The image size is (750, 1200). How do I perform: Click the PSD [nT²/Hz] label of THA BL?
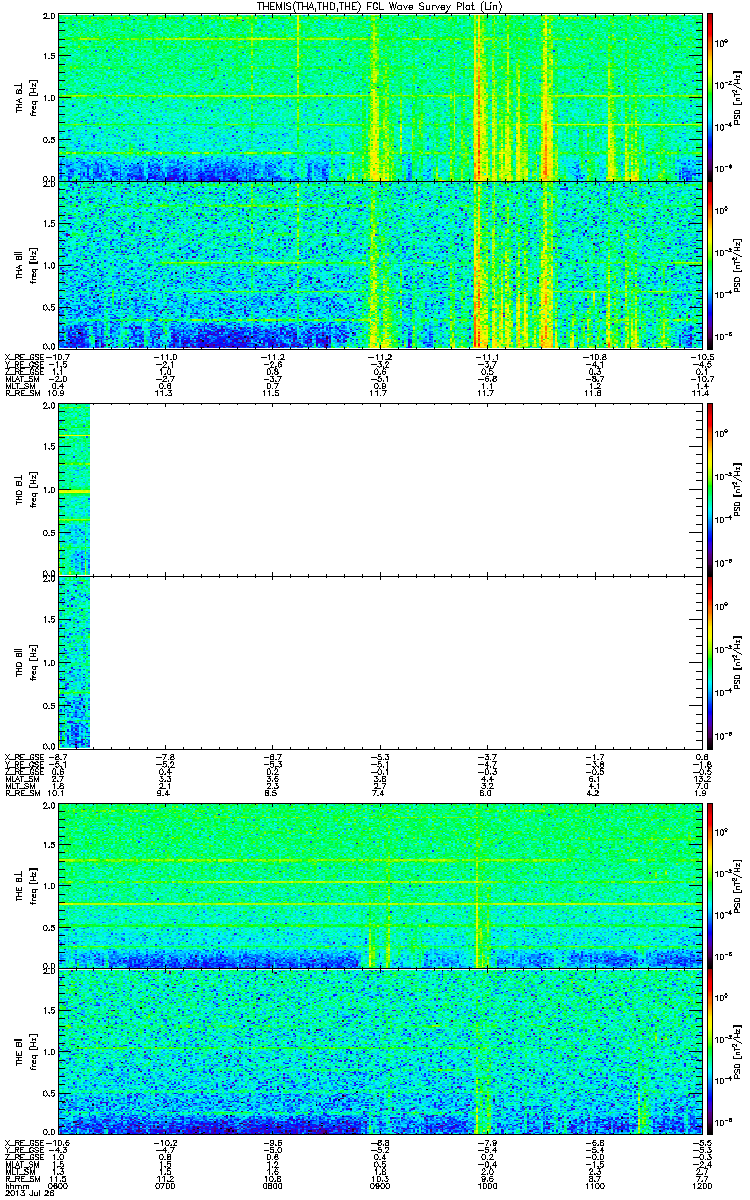click(738, 97)
